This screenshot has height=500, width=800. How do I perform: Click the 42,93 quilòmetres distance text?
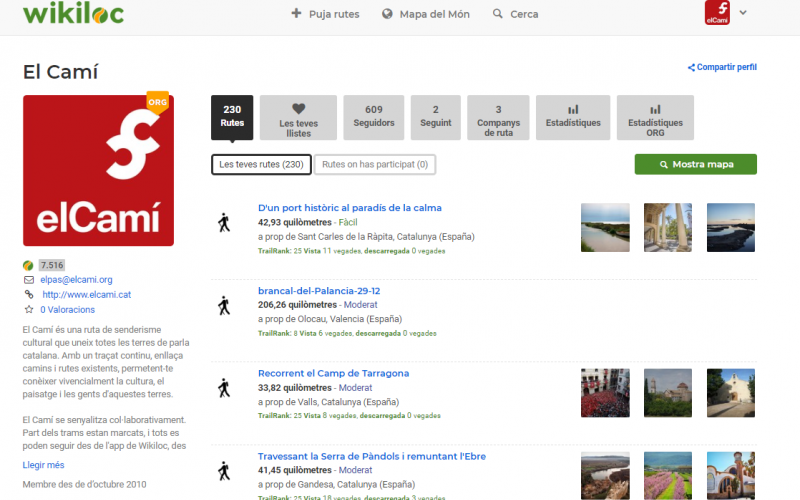point(295,222)
